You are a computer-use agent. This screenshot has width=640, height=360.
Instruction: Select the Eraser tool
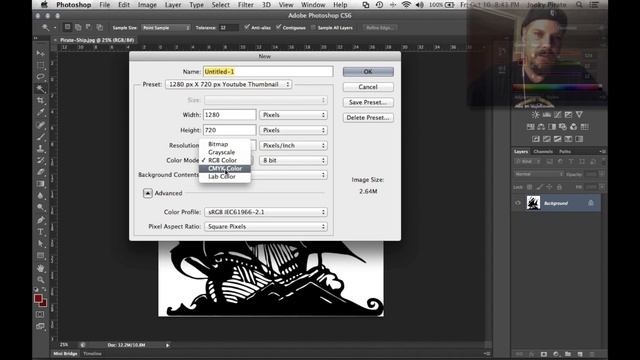pos(40,172)
